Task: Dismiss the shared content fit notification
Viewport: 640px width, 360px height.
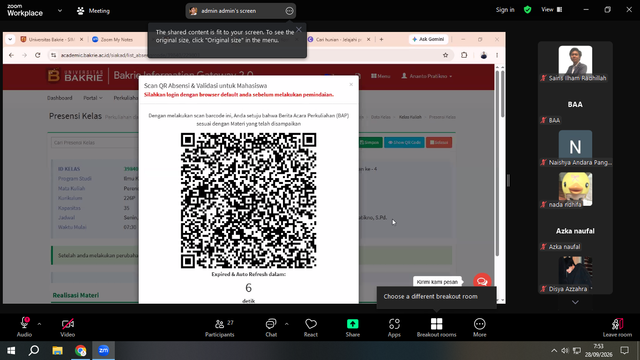Action: (299, 29)
